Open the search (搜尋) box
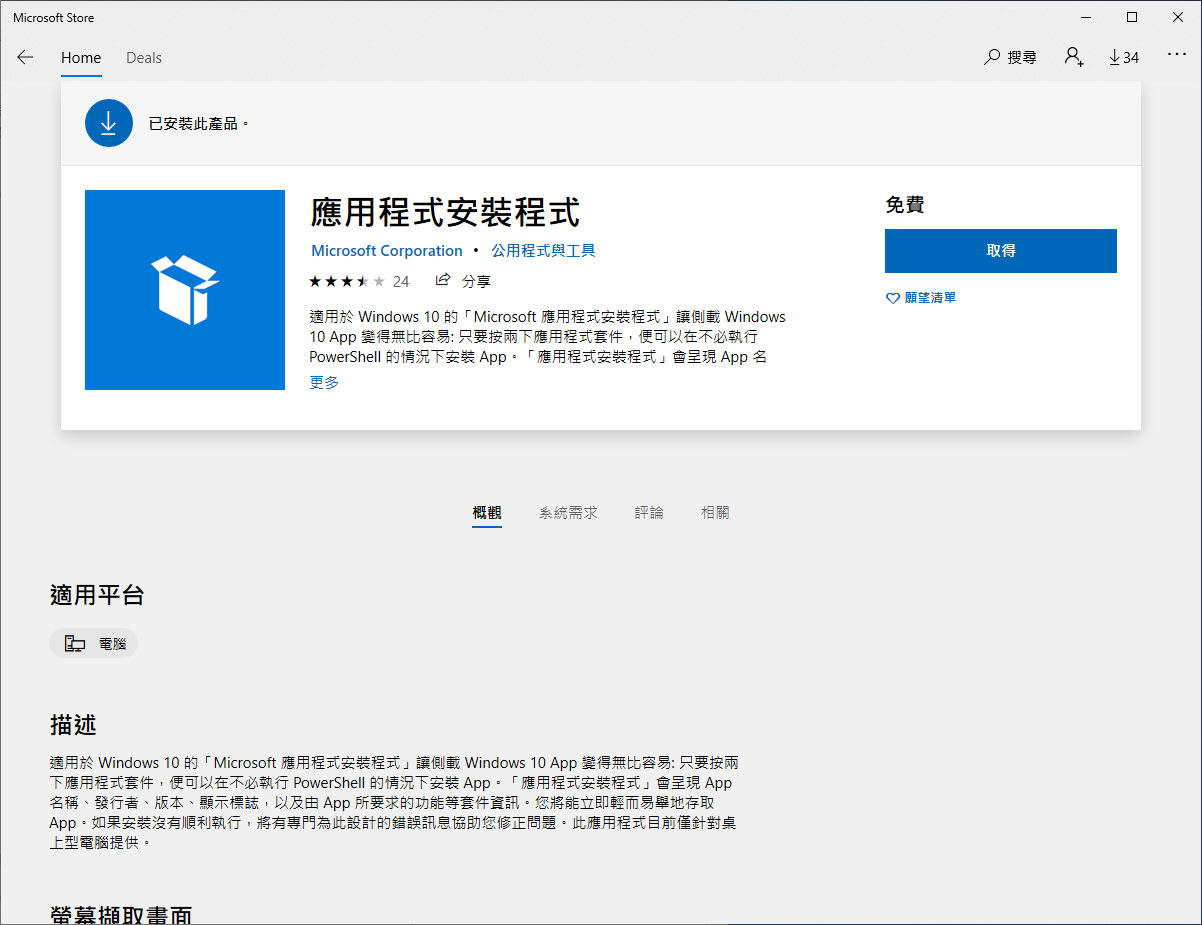 click(1010, 58)
